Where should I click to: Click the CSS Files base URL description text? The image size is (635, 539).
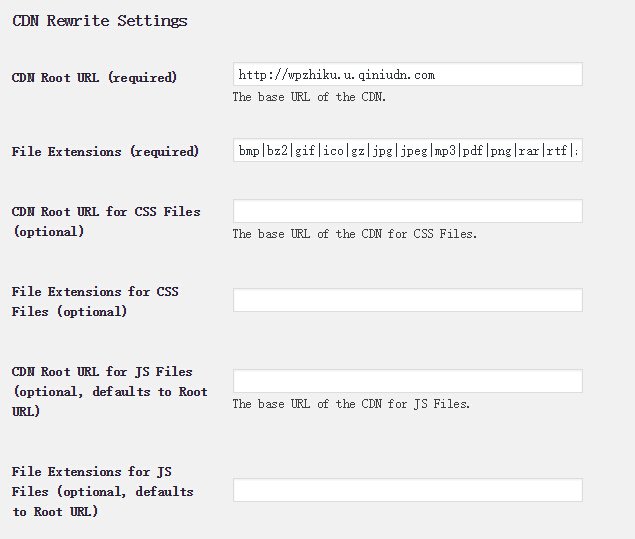pos(354,234)
